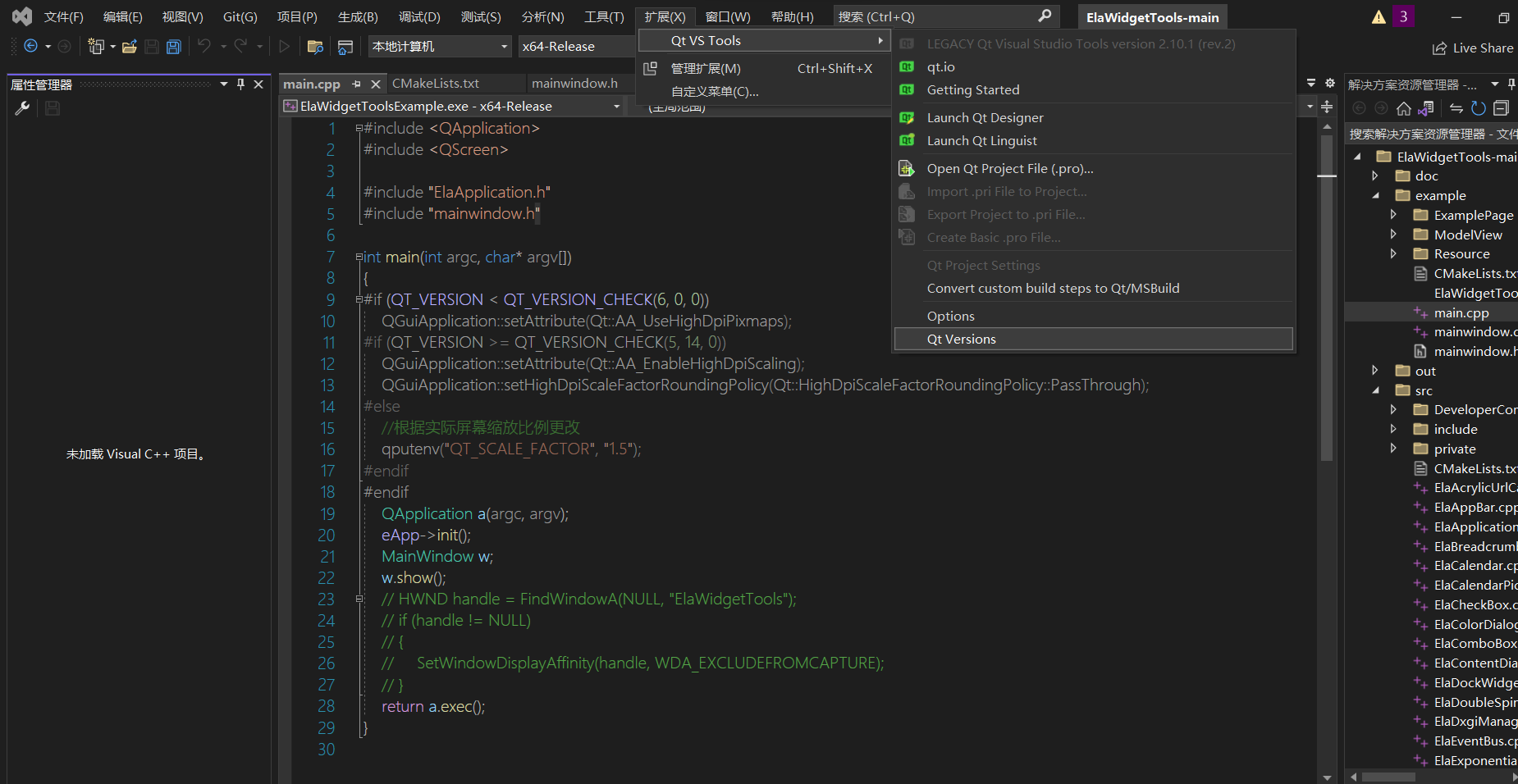The width and height of the screenshot is (1518, 784).
Task: Click the home icon in Solution Explorer
Action: point(1404,108)
